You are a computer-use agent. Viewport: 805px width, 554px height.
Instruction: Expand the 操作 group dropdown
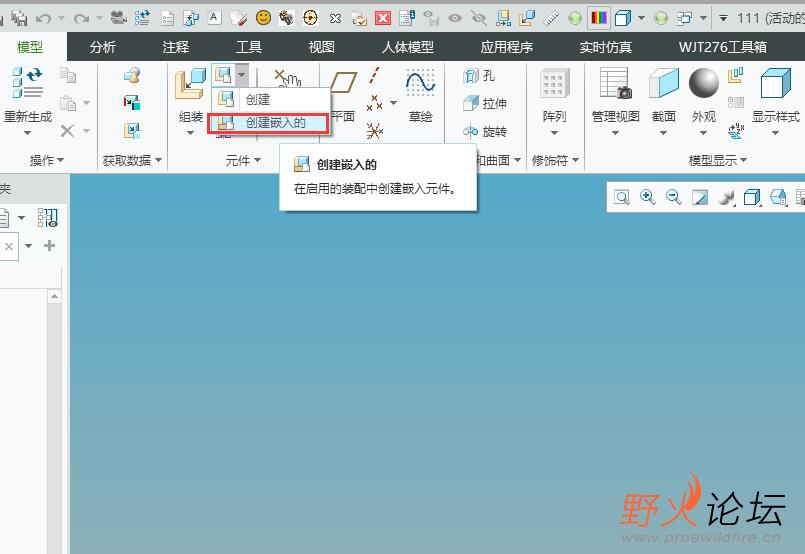47,161
